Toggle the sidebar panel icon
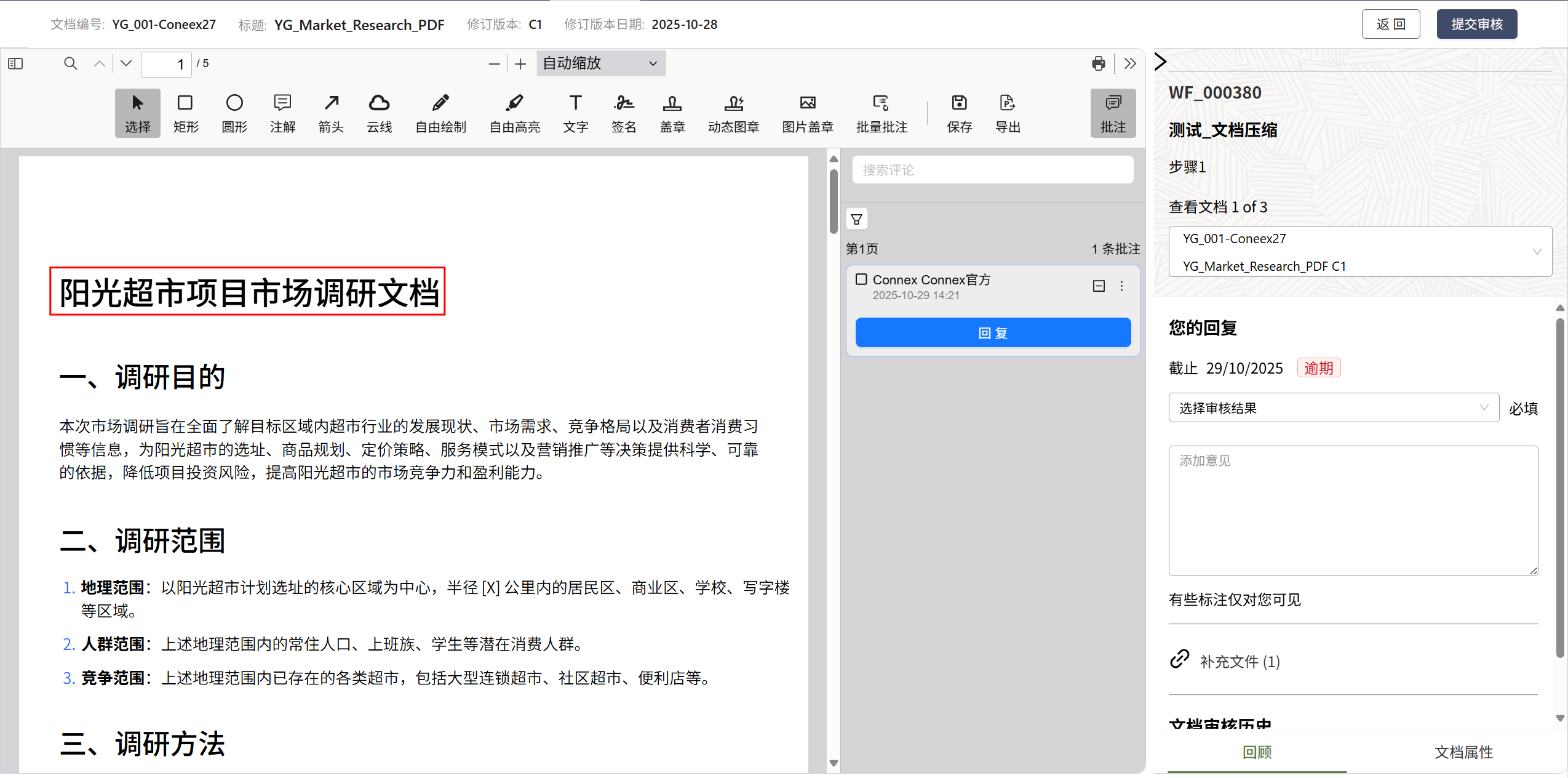Image resolution: width=1568 pixels, height=778 pixels. click(15, 63)
